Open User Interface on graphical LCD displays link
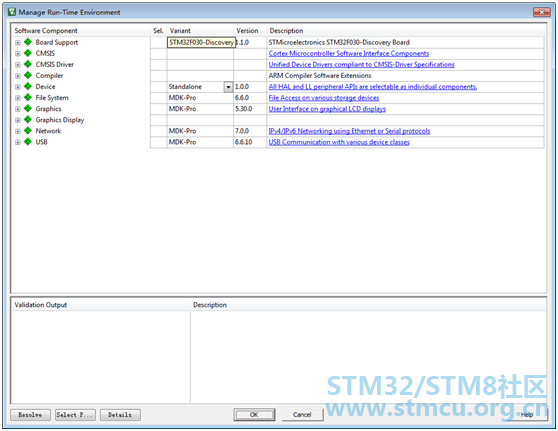 tap(327, 109)
